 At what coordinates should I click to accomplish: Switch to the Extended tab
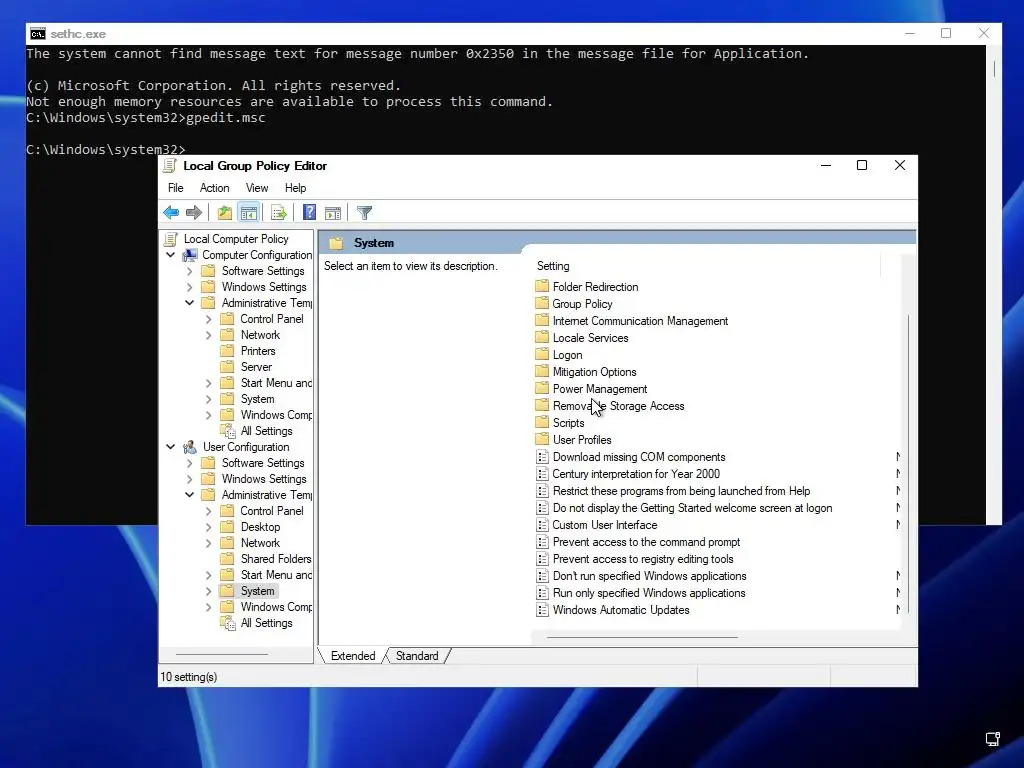pyautogui.click(x=353, y=656)
